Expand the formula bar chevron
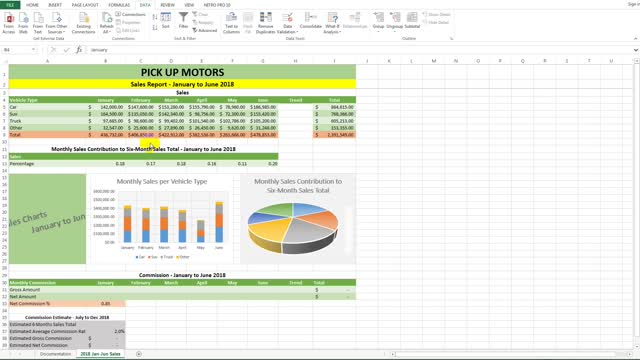Viewport: 640px width, 360px height. coord(636,50)
